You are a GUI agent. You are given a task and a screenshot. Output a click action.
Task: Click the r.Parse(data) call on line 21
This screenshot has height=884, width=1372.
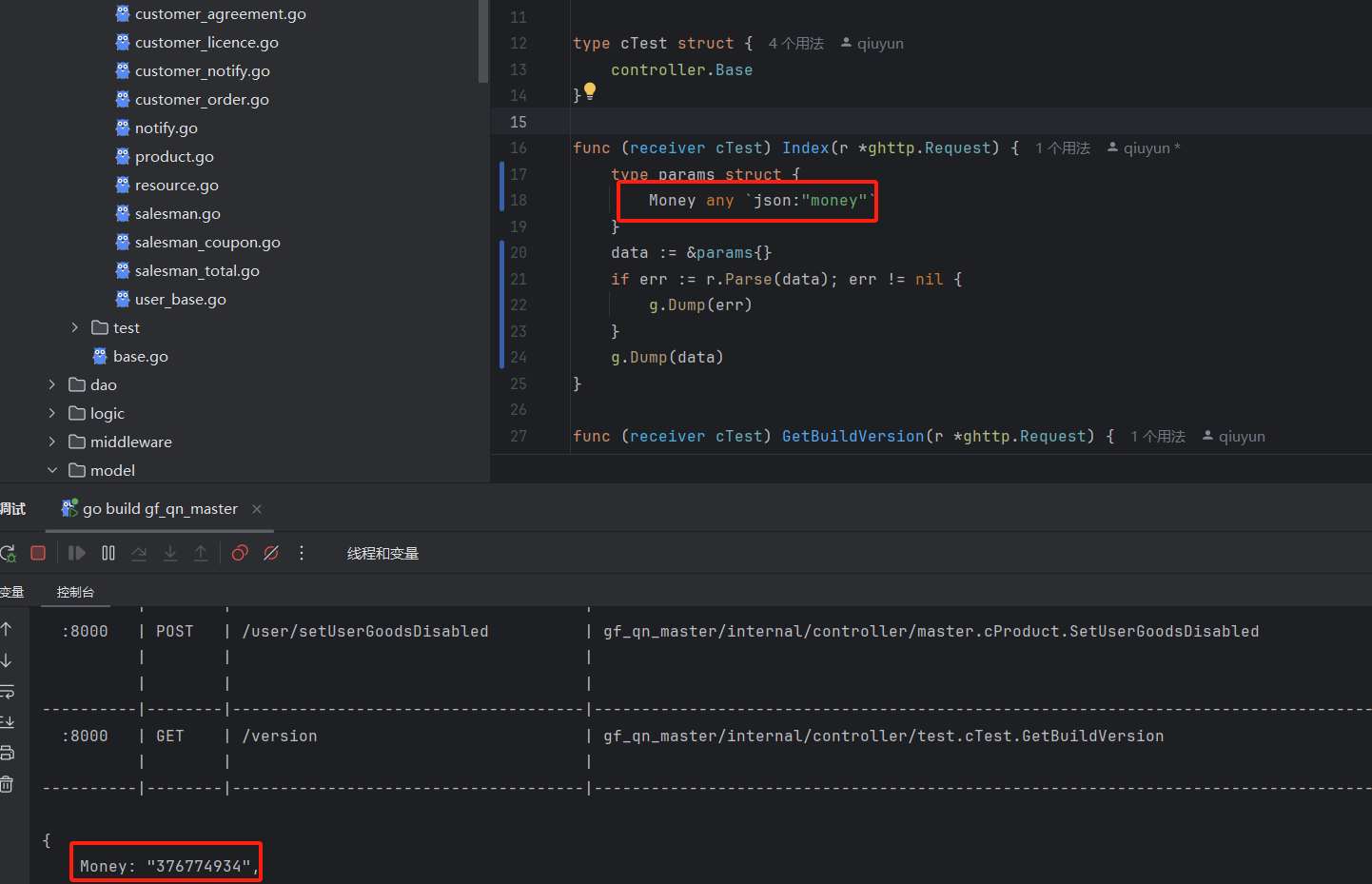(772, 279)
